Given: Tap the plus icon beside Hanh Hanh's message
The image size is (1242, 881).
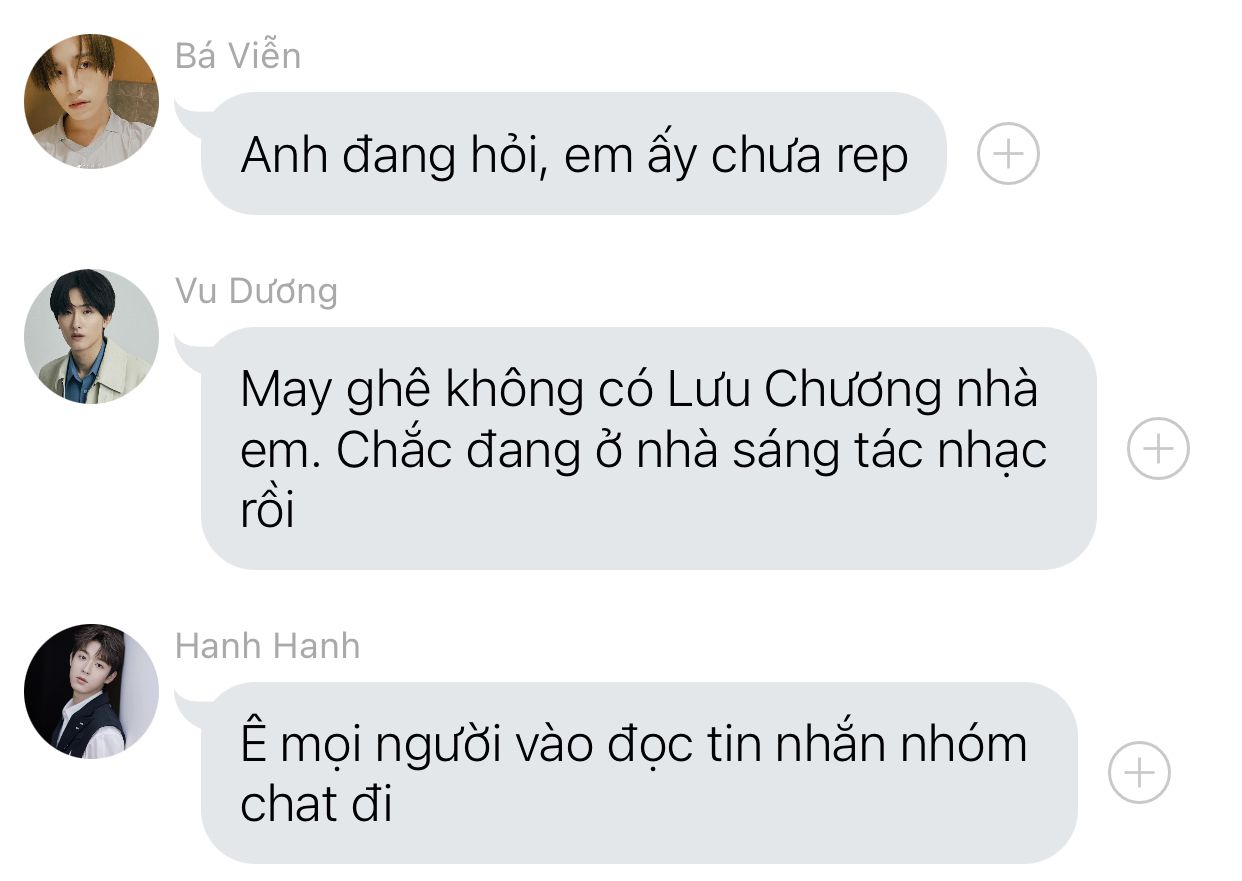Looking at the screenshot, I should point(1140,772).
